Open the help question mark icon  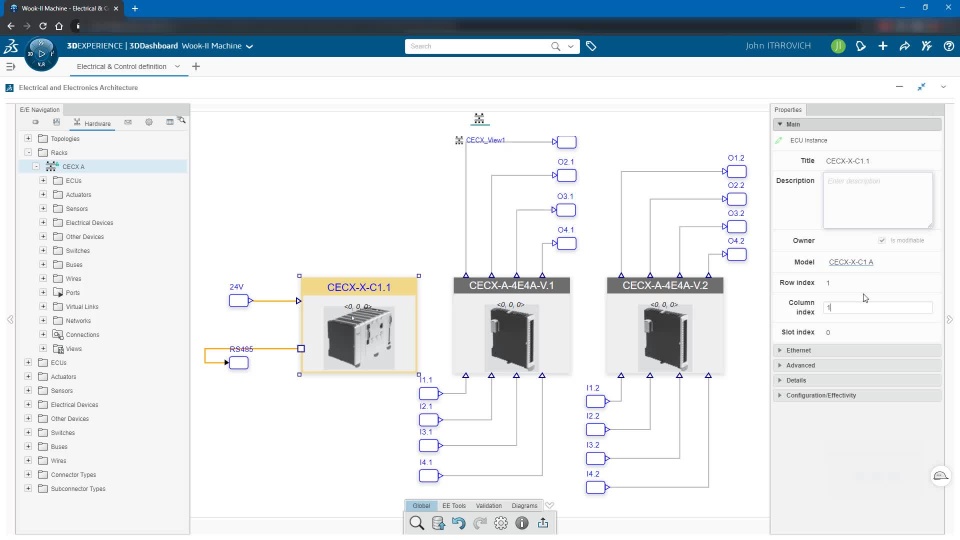click(949, 46)
